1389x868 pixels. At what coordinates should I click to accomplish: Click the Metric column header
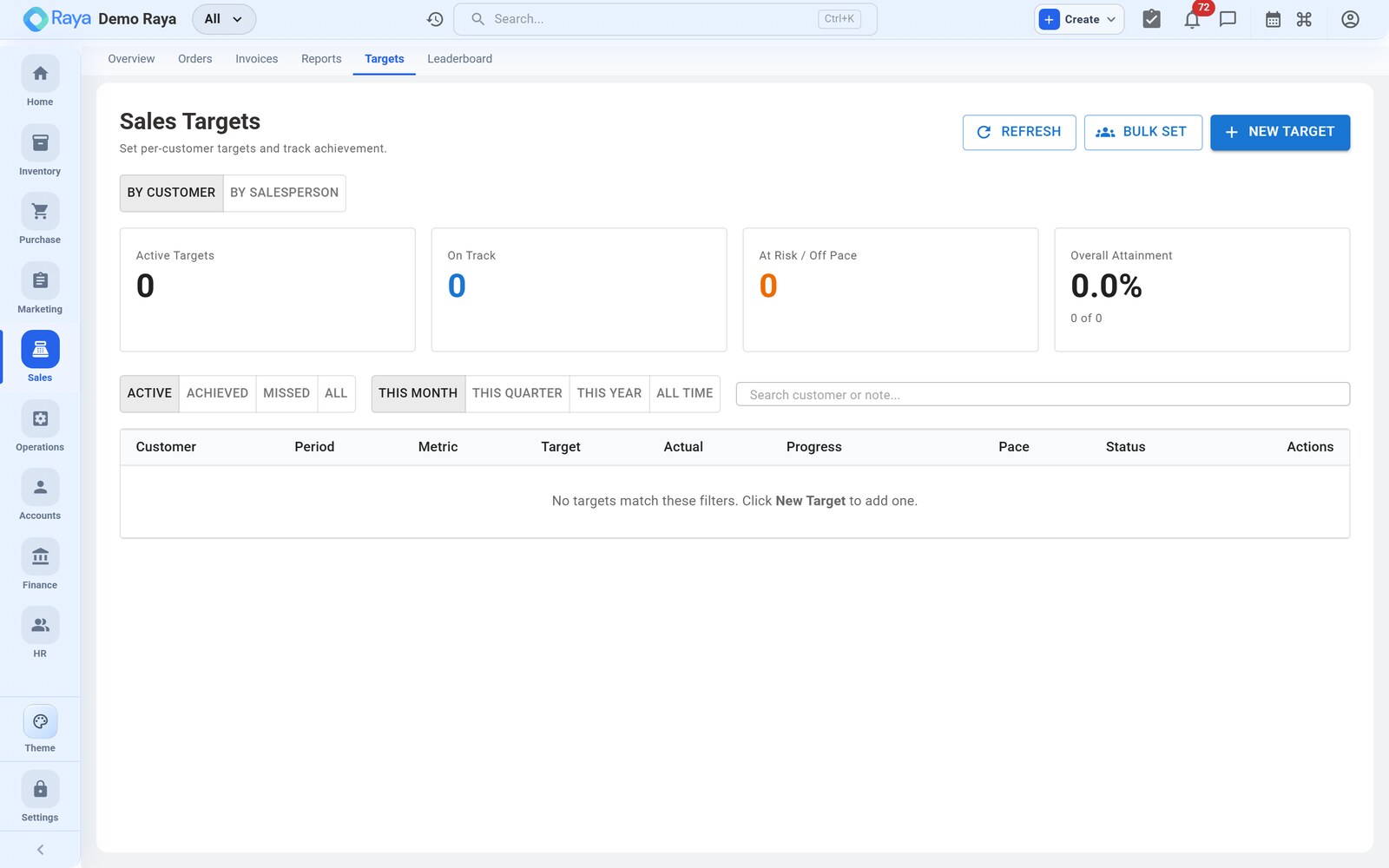point(438,447)
